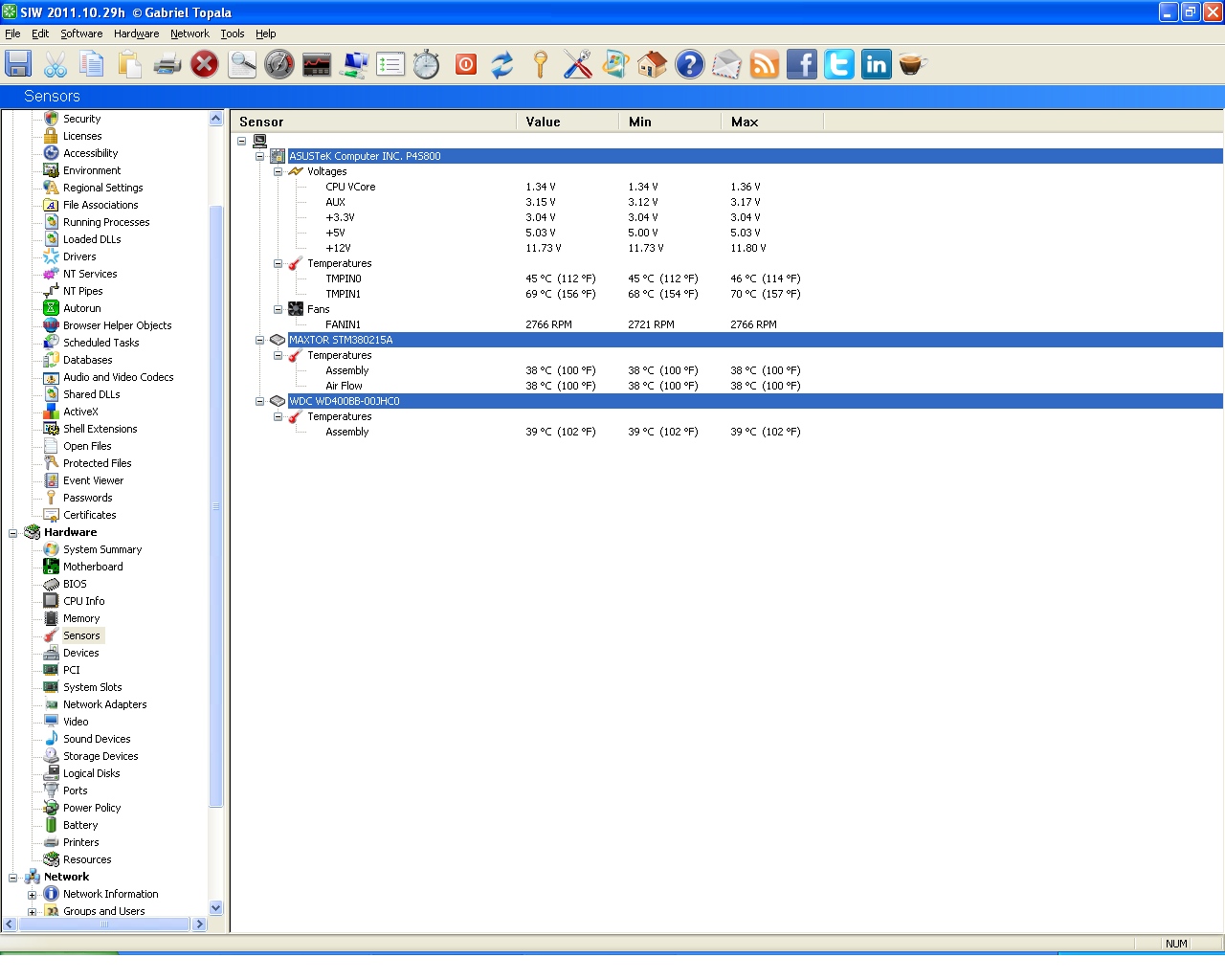Collapse the WDC WD400BB-00JHC0 node

(259, 401)
